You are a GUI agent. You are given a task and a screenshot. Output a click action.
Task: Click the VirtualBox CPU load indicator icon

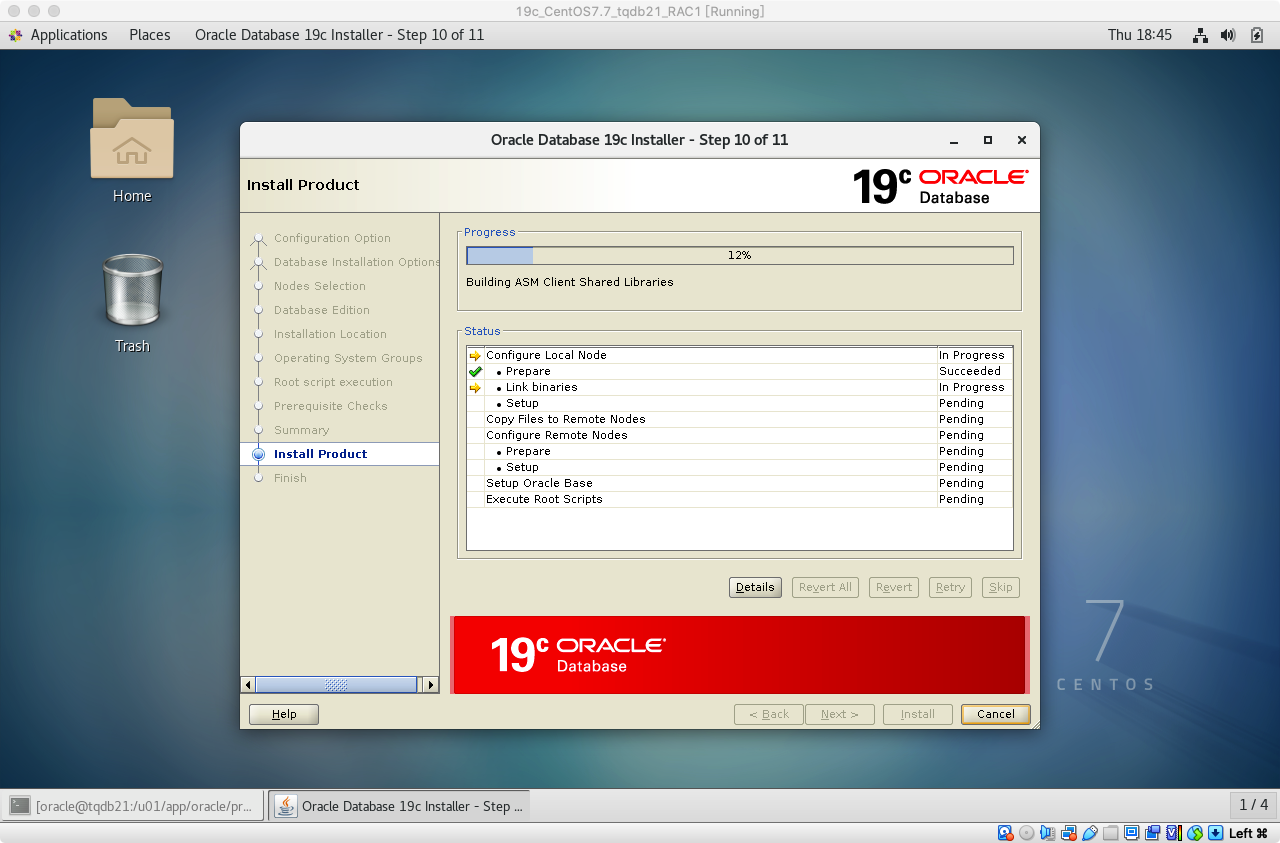[1174, 833]
